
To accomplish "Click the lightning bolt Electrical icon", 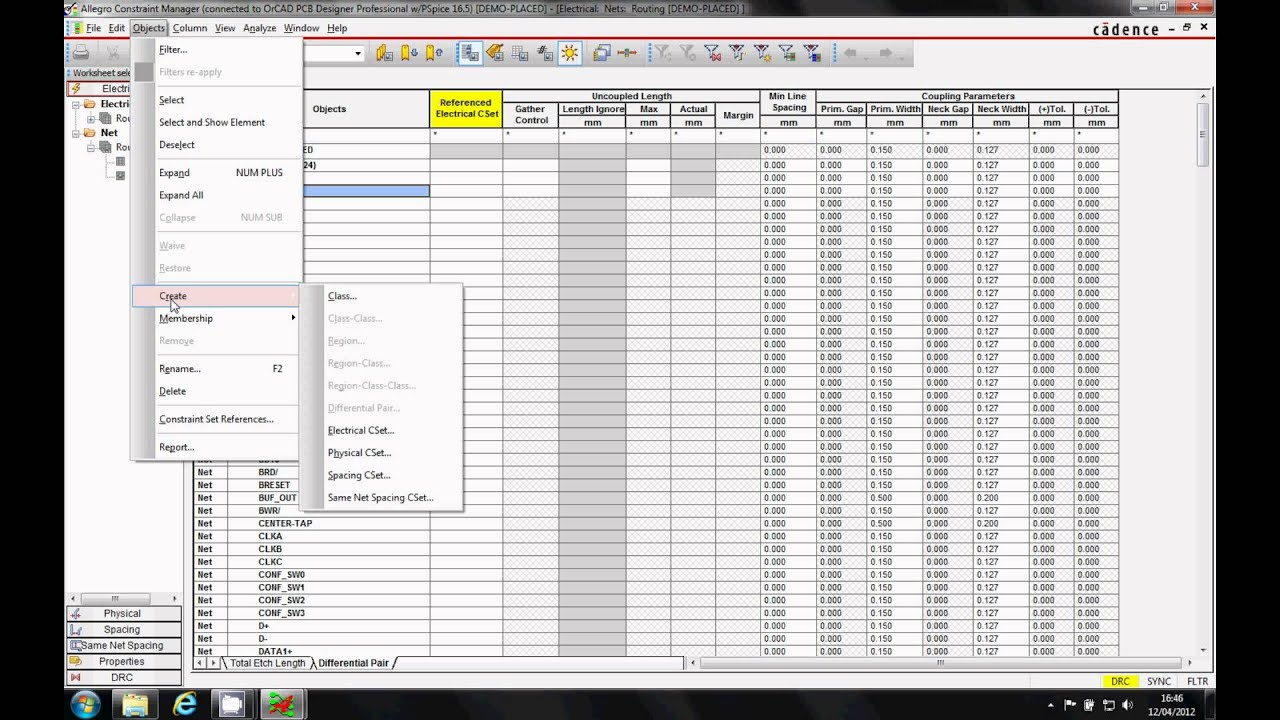I will [77, 88].
